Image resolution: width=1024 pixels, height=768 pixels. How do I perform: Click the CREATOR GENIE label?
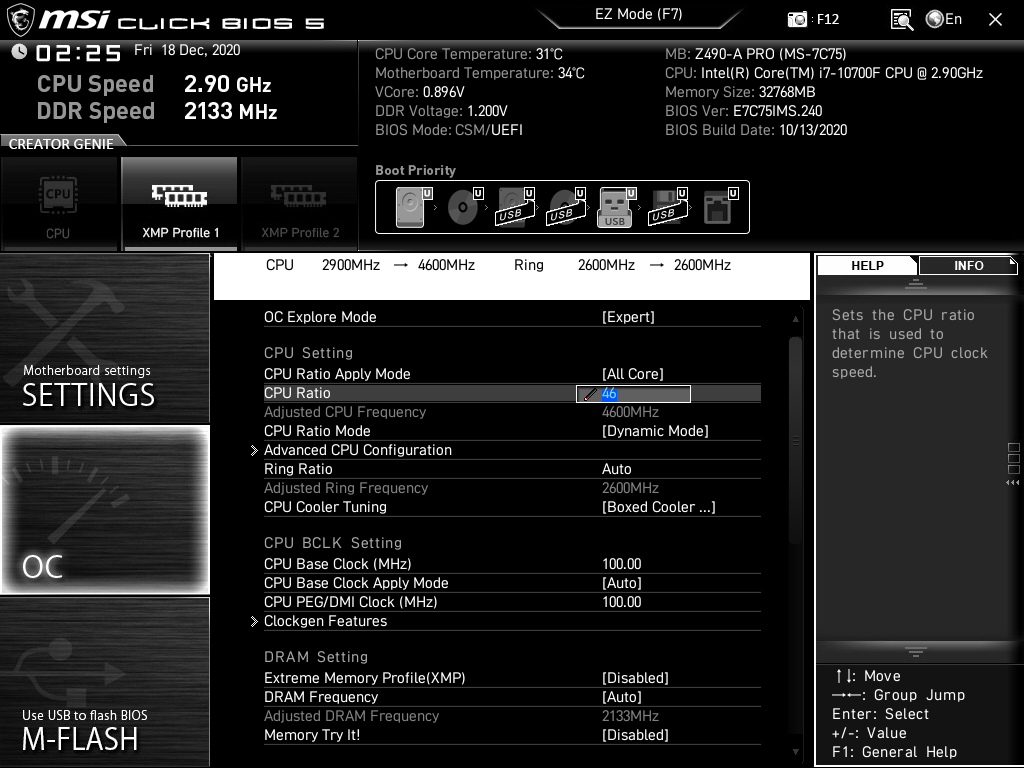pyautogui.click(x=61, y=144)
